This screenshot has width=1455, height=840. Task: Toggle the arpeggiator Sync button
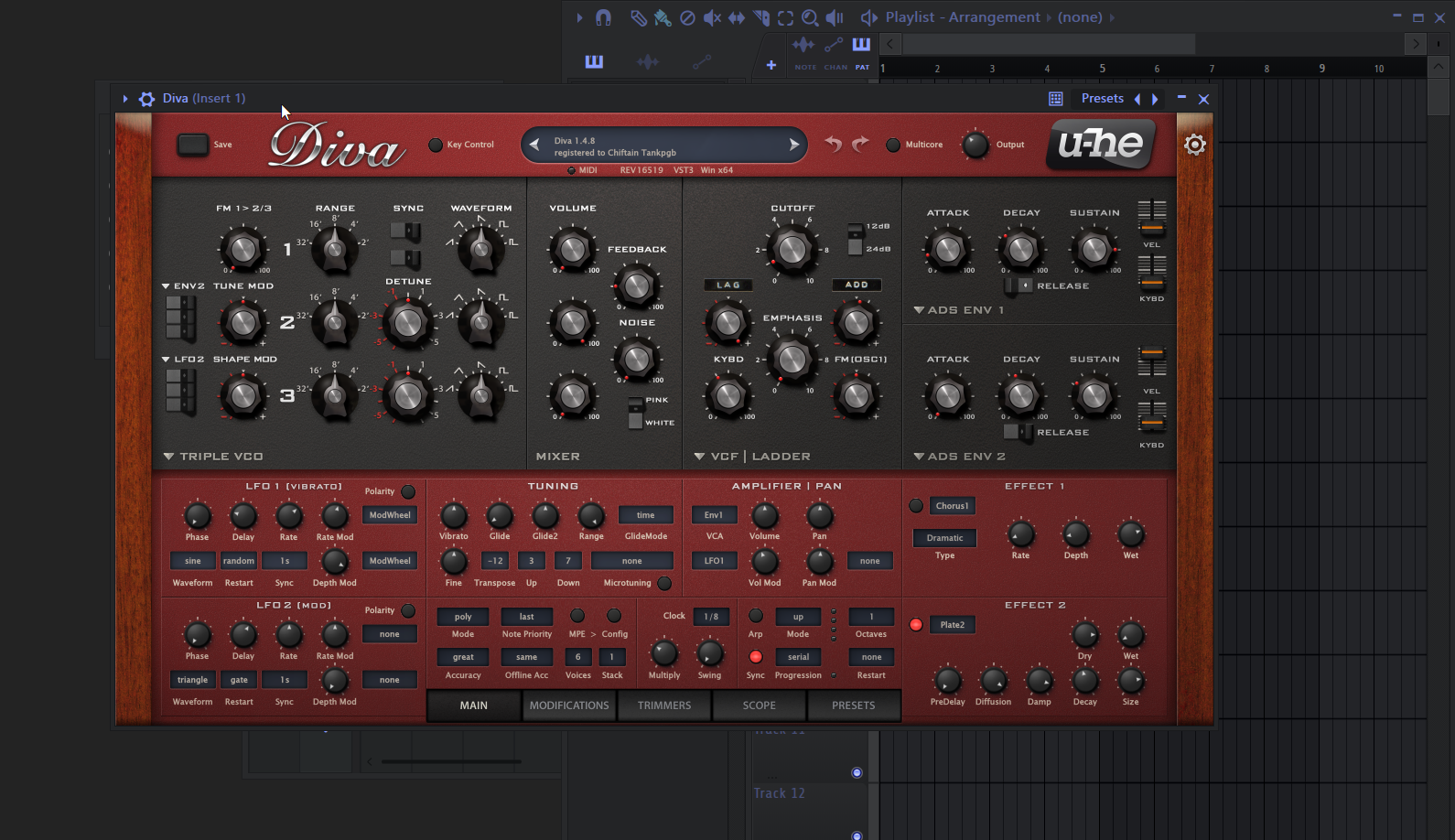point(756,656)
